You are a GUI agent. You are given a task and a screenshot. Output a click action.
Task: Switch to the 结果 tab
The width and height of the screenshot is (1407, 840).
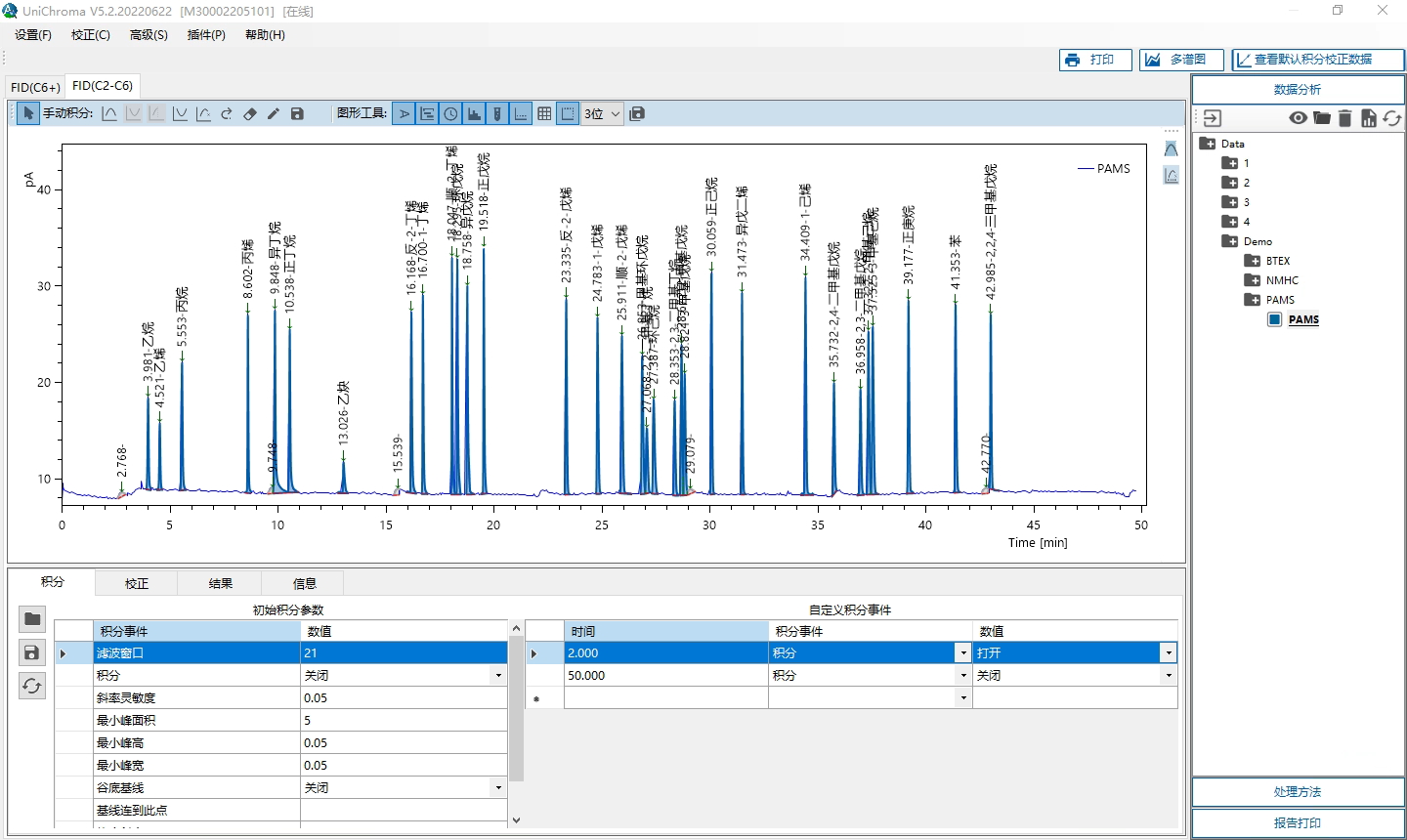pyautogui.click(x=221, y=583)
